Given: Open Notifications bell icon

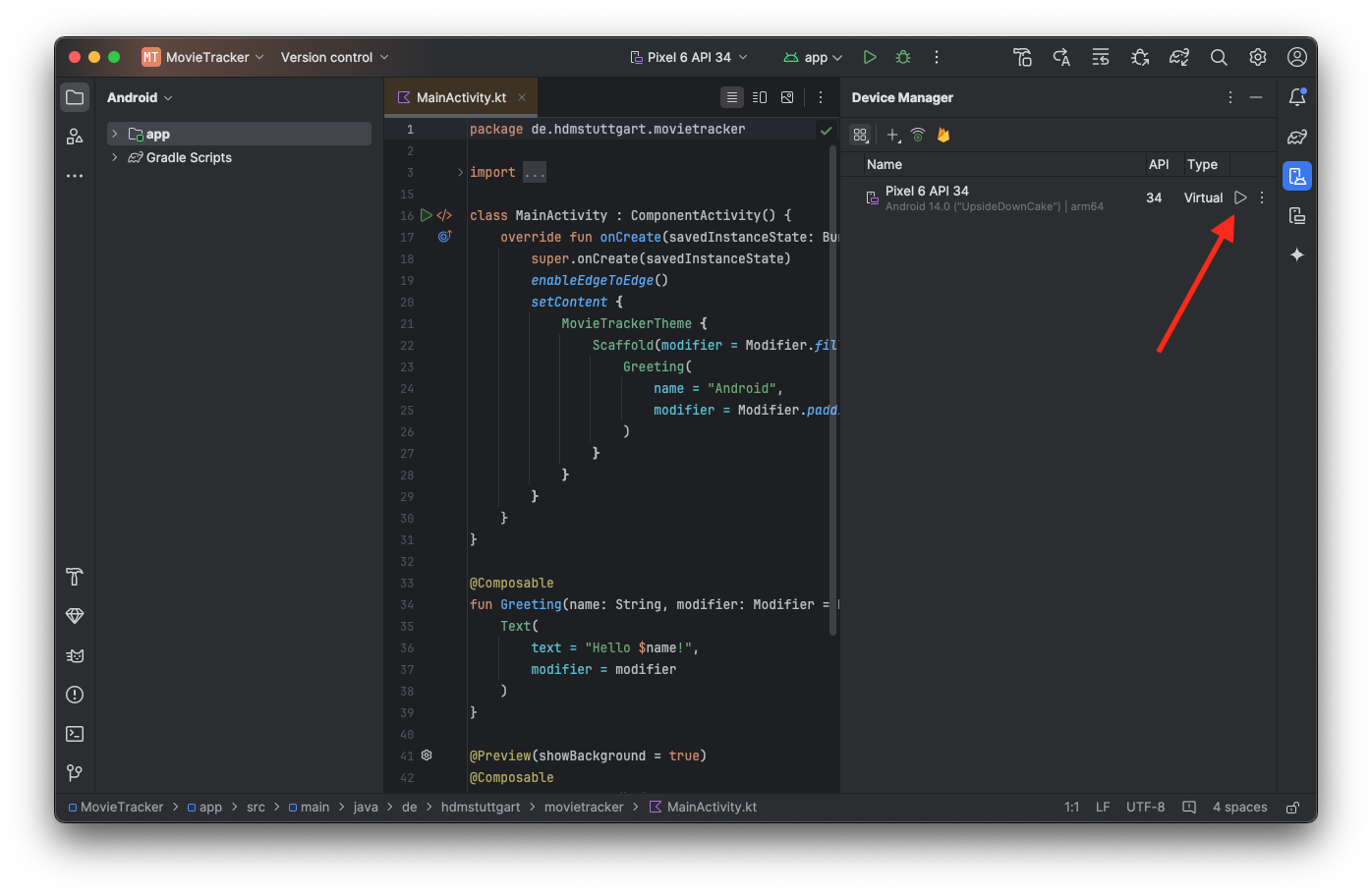Looking at the screenshot, I should (x=1297, y=97).
